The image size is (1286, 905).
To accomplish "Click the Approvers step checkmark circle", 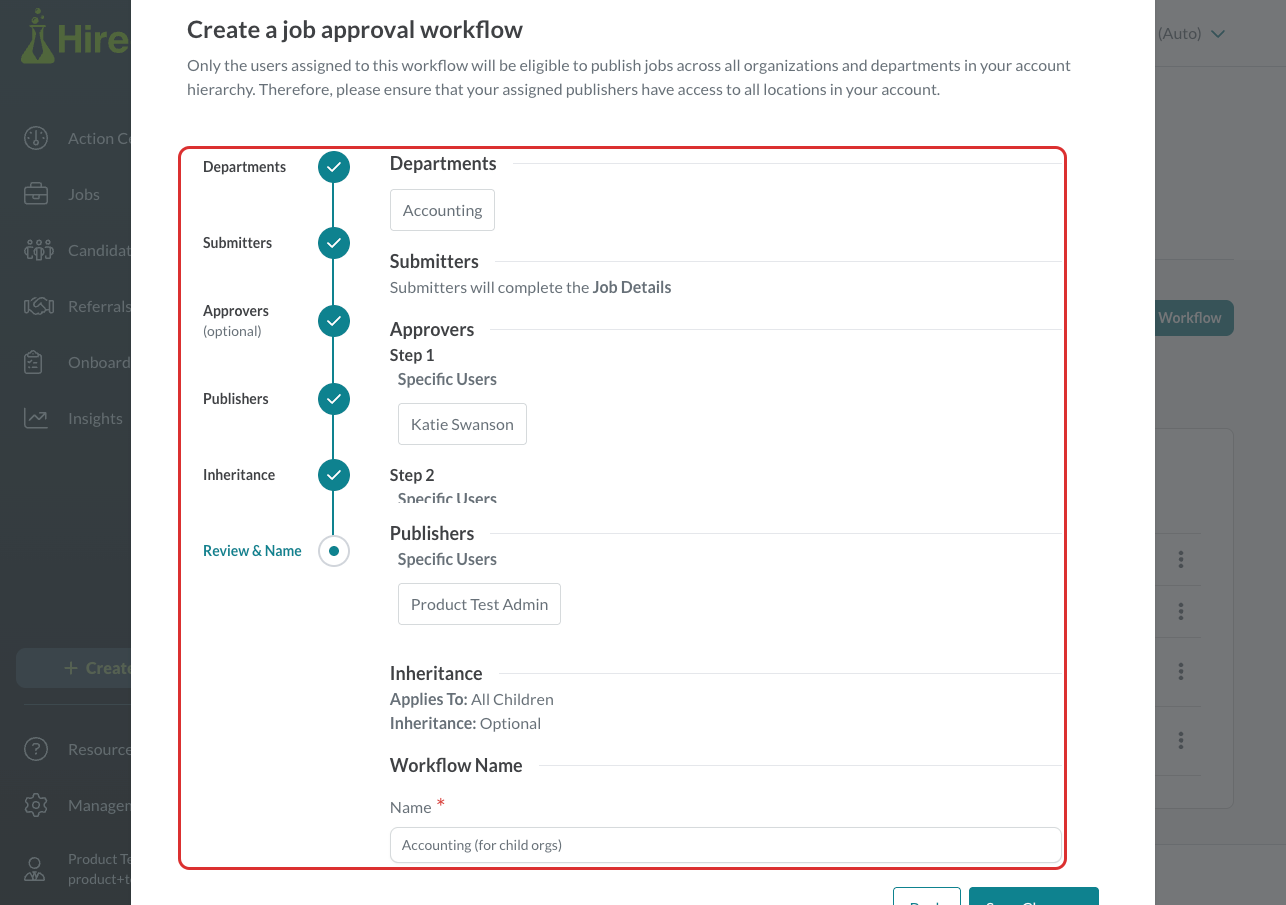I will click(x=334, y=321).
